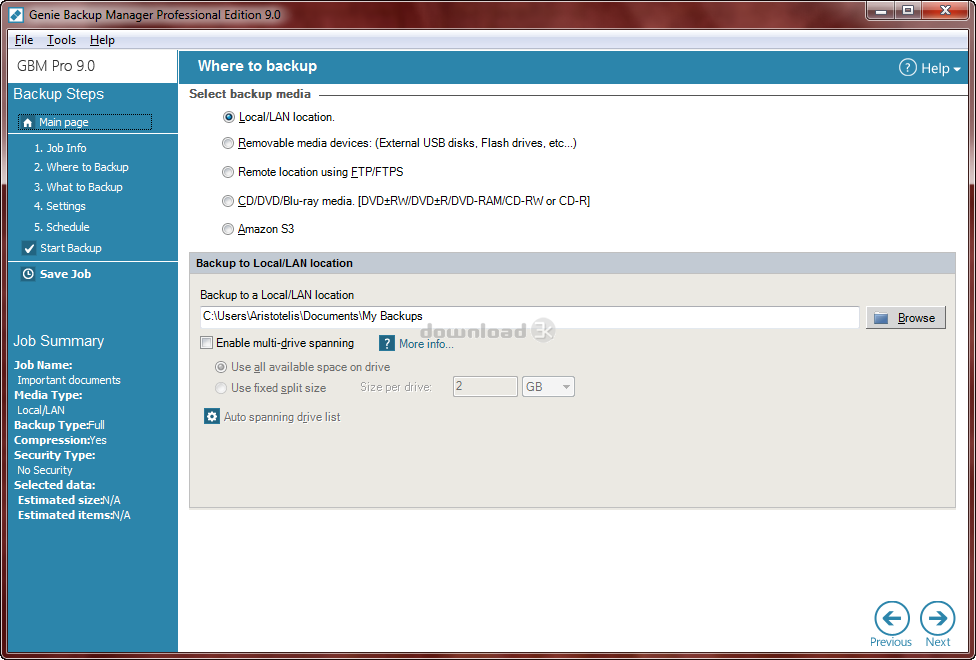Click the Browse button
976x660 pixels.
pyautogui.click(x=906, y=318)
